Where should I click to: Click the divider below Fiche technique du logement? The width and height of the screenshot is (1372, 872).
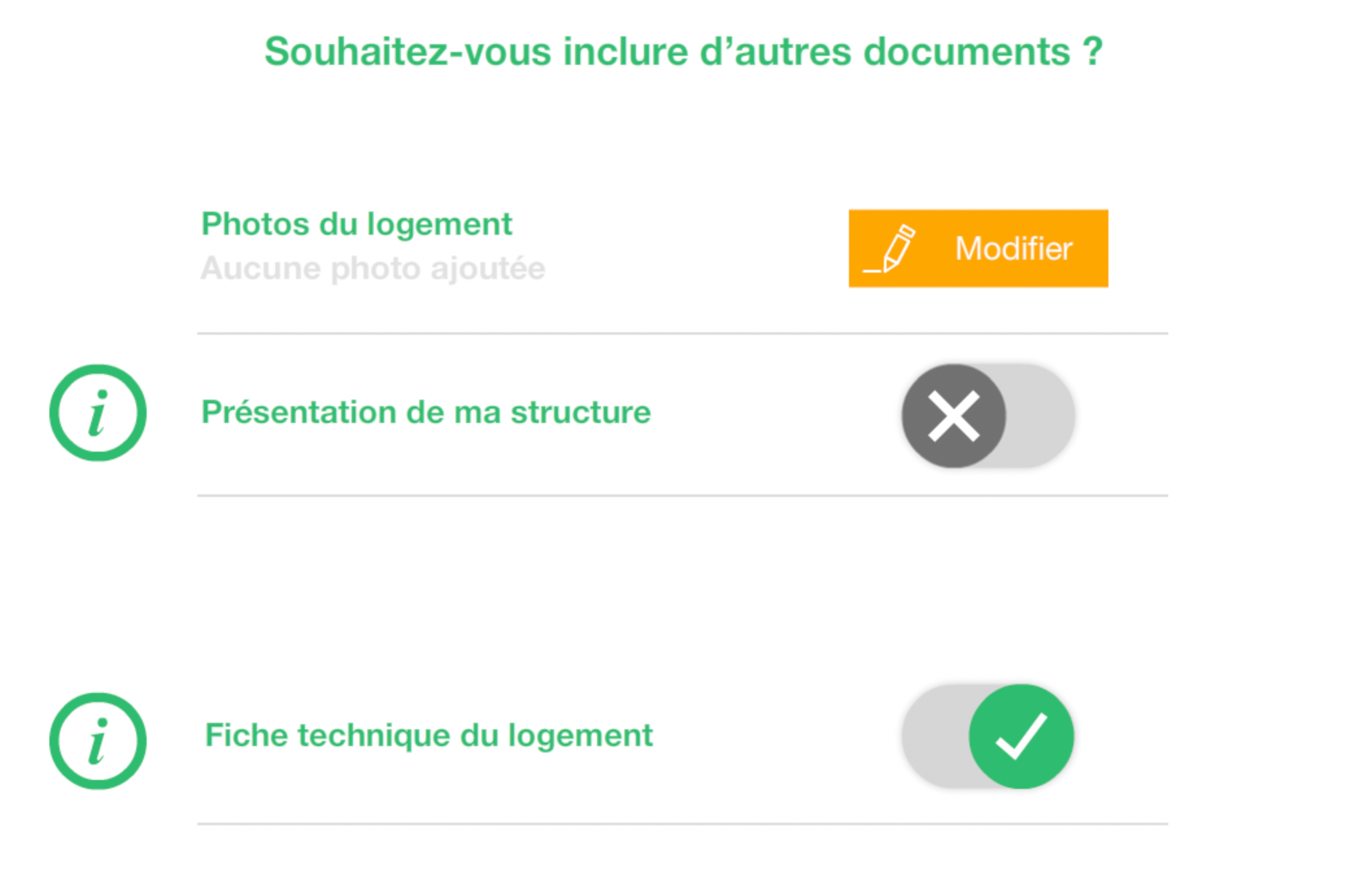pos(682,824)
